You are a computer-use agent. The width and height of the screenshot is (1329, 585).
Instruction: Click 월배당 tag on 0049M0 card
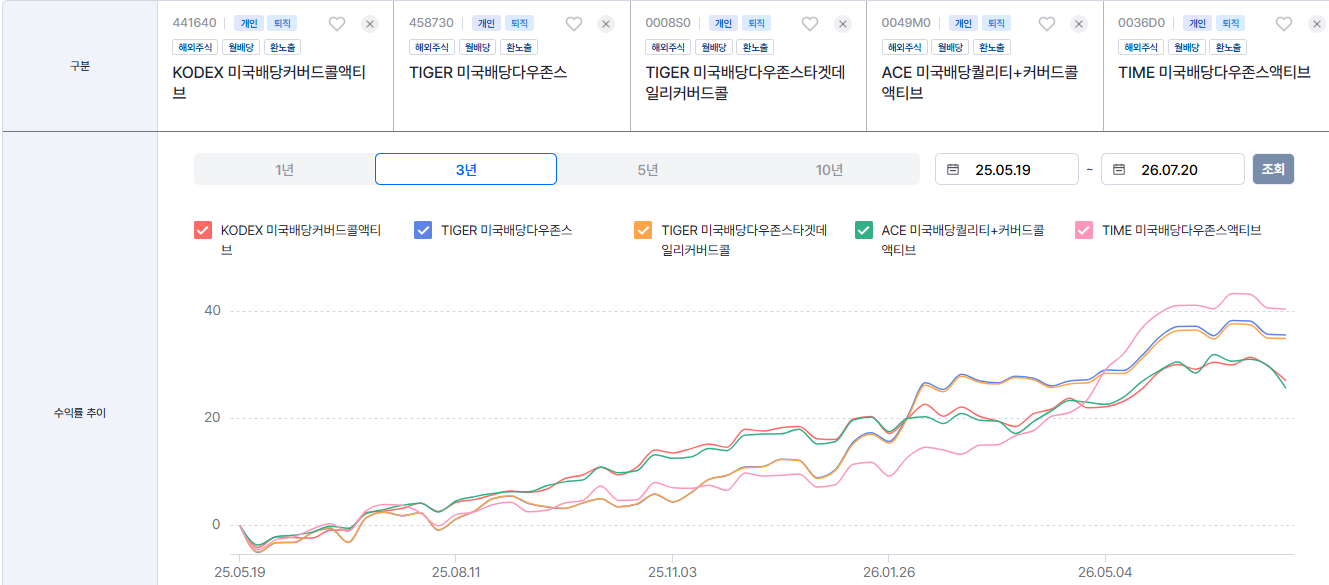950,46
